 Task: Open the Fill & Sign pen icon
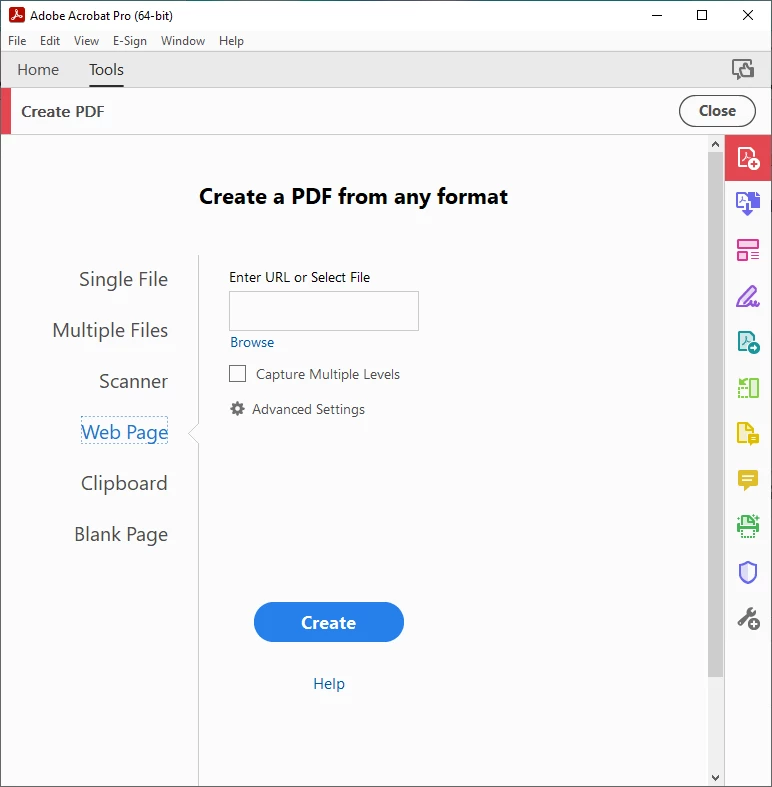748,296
